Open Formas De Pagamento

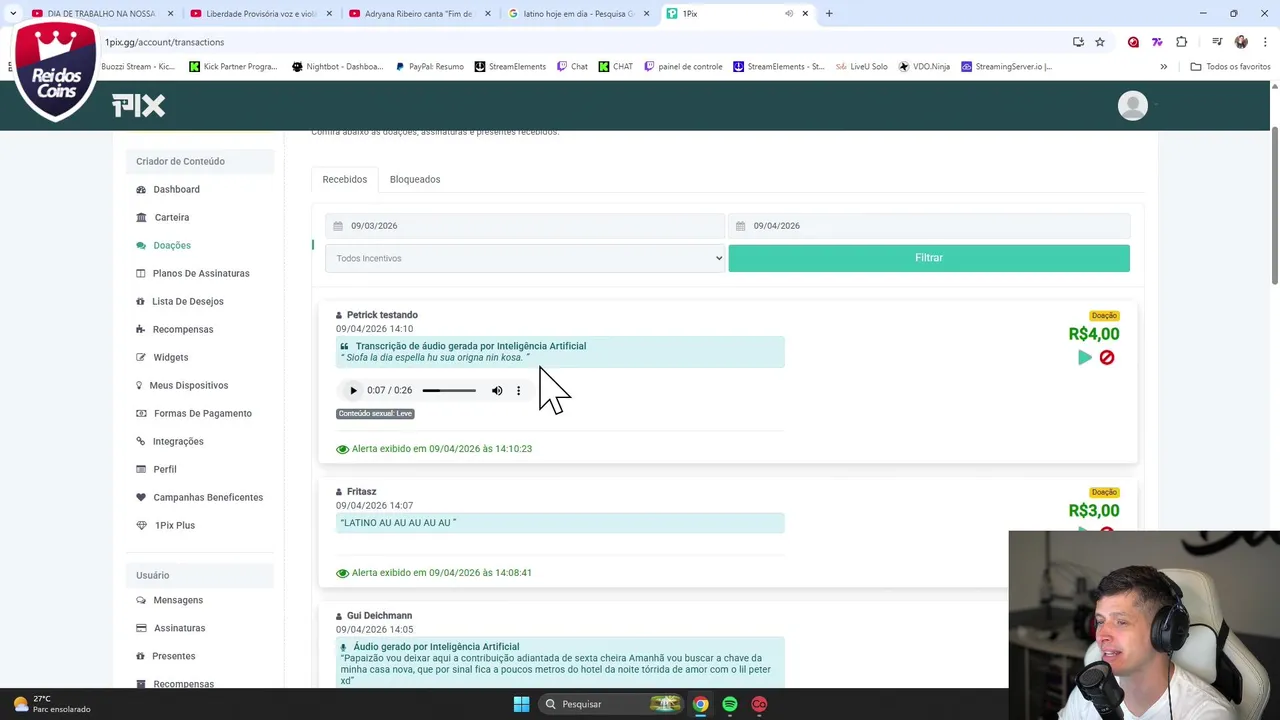(202, 413)
